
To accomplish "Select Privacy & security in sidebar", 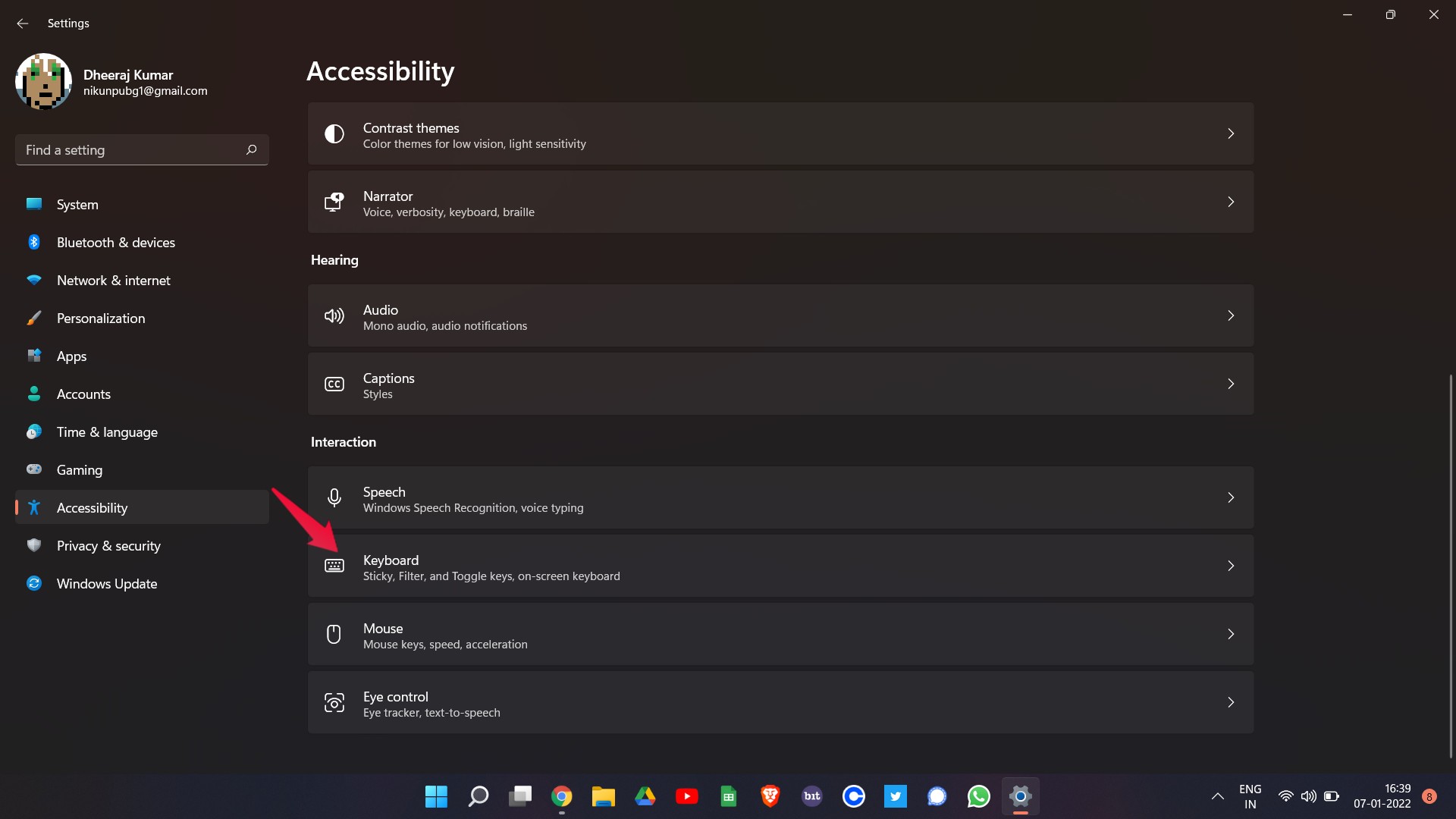I will (108, 546).
